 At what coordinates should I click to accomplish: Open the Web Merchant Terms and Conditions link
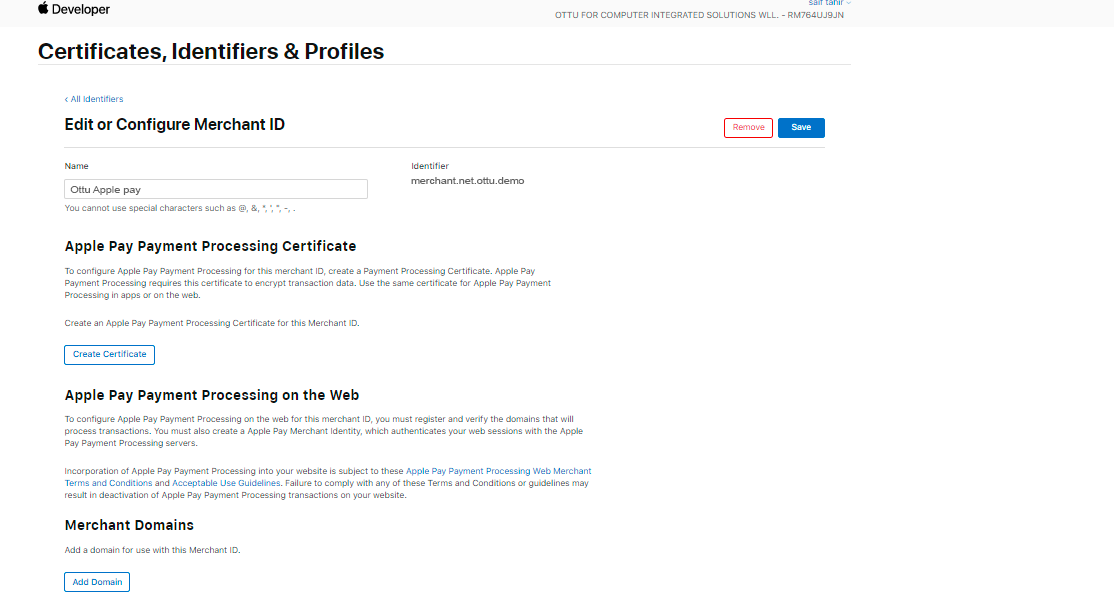[x=498, y=471]
